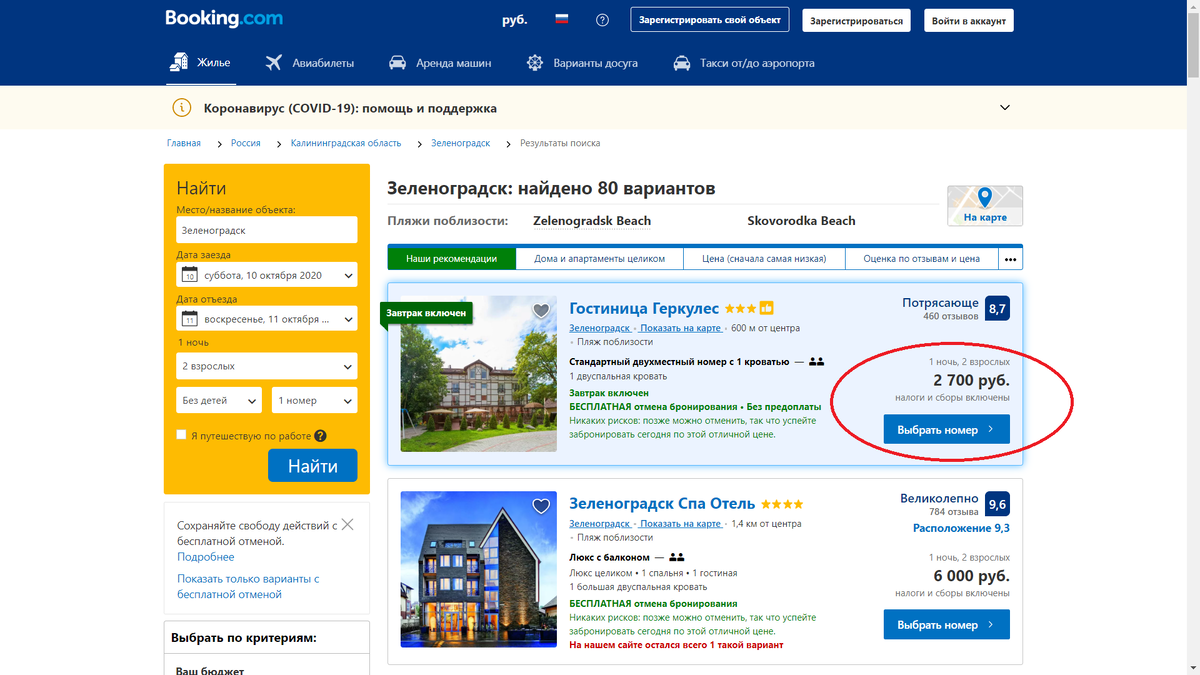Click 'Показать на карте' for Геркулес

click(x=680, y=328)
